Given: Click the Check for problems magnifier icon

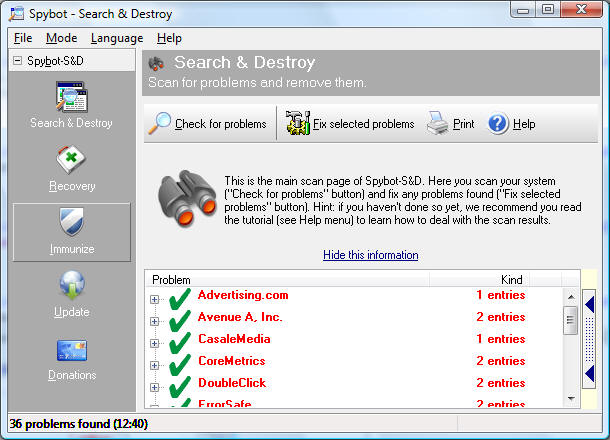Looking at the screenshot, I should pyautogui.click(x=160, y=124).
